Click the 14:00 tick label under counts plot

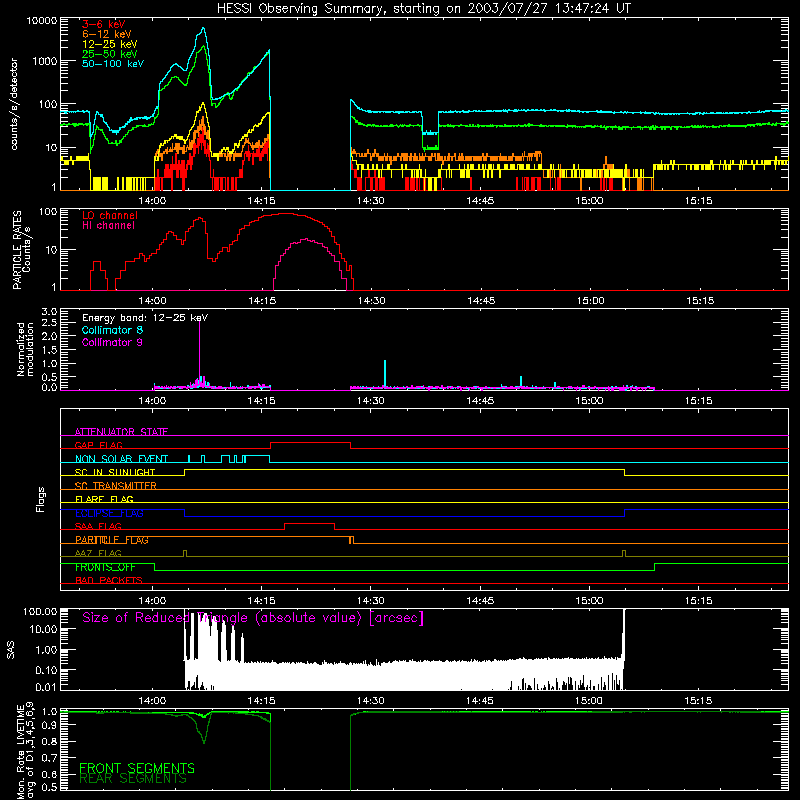tap(152, 201)
